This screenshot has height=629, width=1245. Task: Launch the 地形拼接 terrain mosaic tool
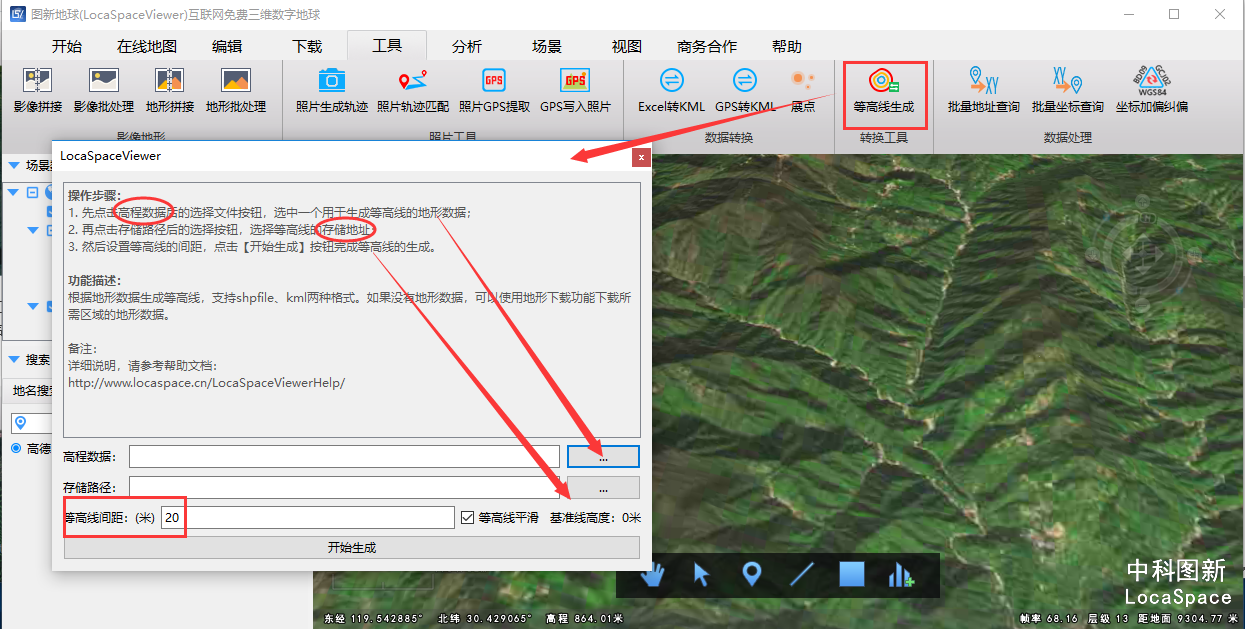(x=170, y=90)
